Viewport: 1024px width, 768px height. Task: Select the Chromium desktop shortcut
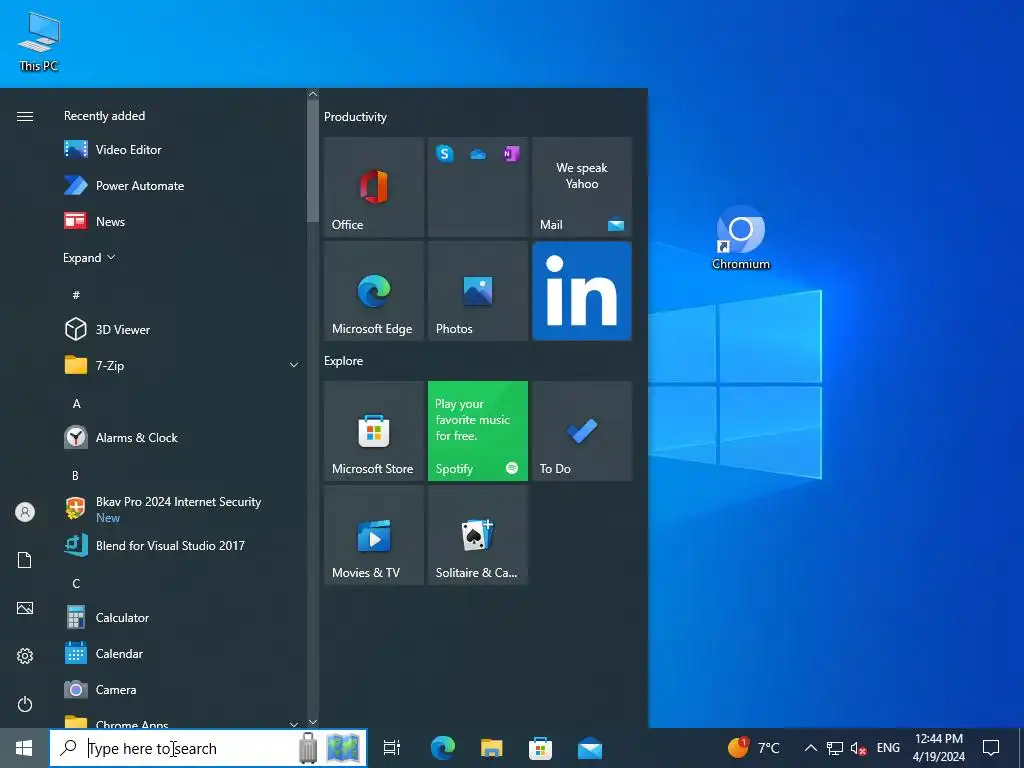741,238
